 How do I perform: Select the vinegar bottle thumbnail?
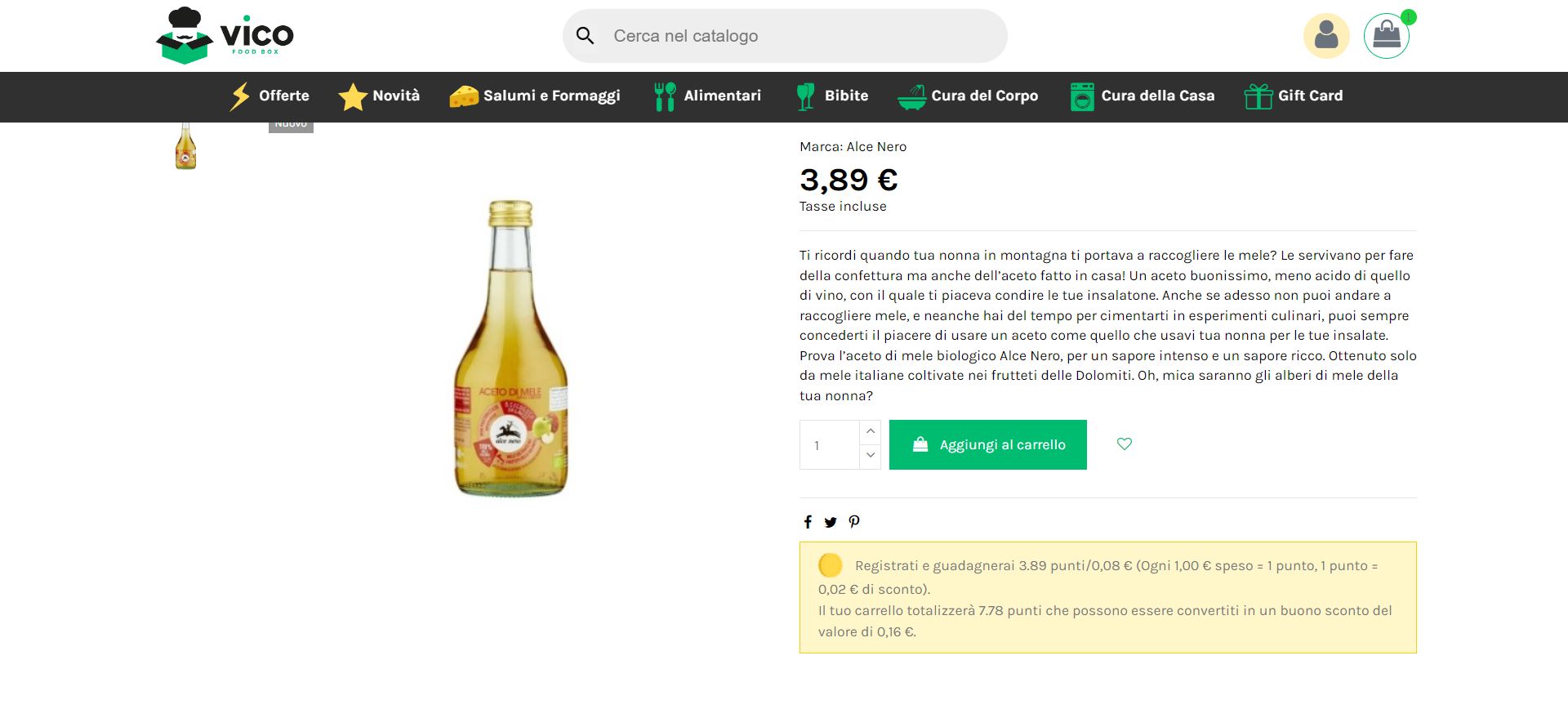tap(185, 146)
